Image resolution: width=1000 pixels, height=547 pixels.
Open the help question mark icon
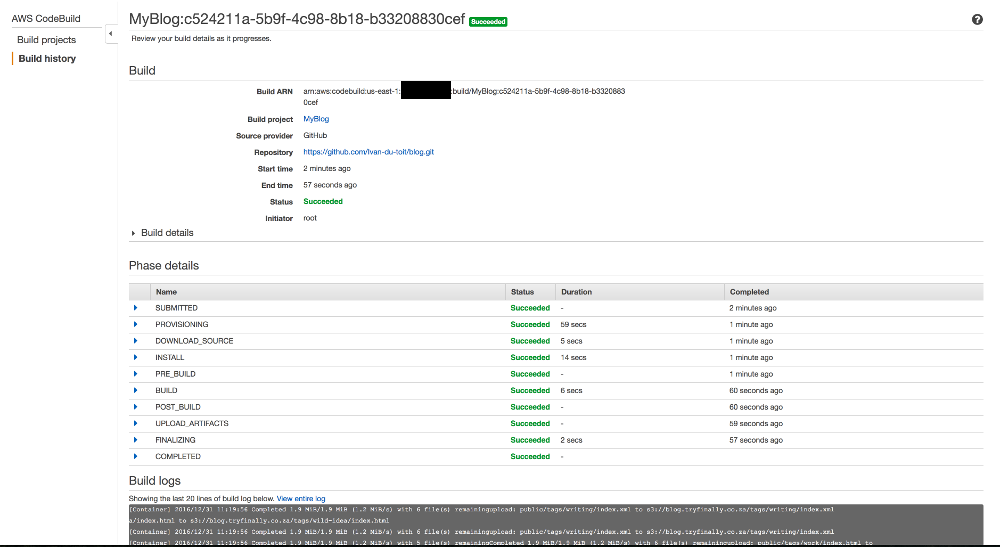[x=976, y=20]
